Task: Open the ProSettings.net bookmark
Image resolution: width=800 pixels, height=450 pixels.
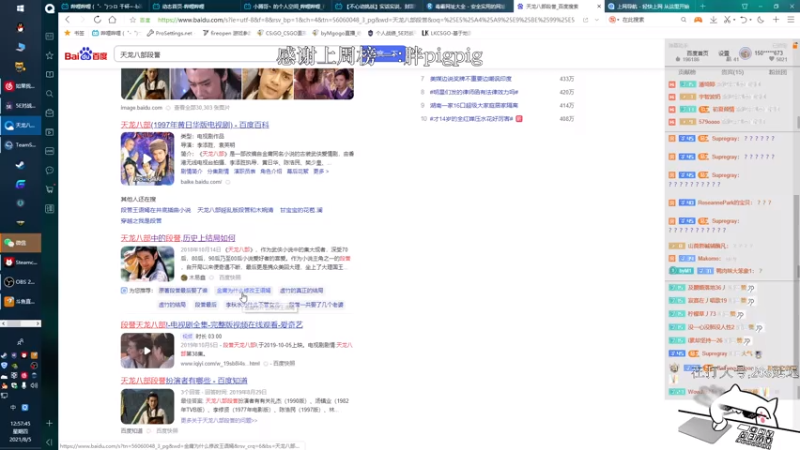Action: pyautogui.click(x=170, y=33)
